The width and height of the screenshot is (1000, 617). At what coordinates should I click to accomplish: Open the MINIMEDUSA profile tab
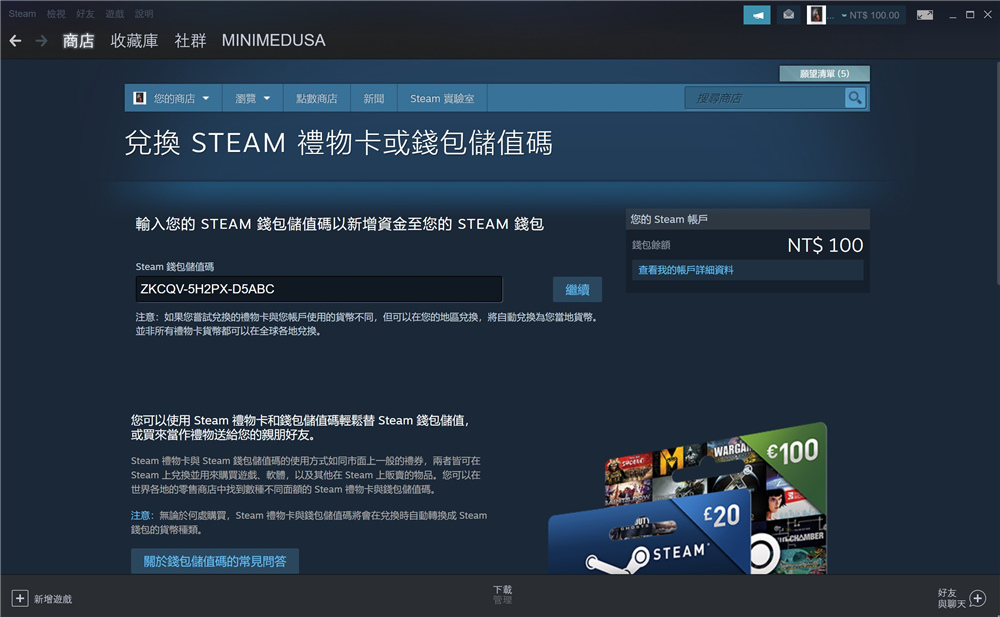(274, 41)
